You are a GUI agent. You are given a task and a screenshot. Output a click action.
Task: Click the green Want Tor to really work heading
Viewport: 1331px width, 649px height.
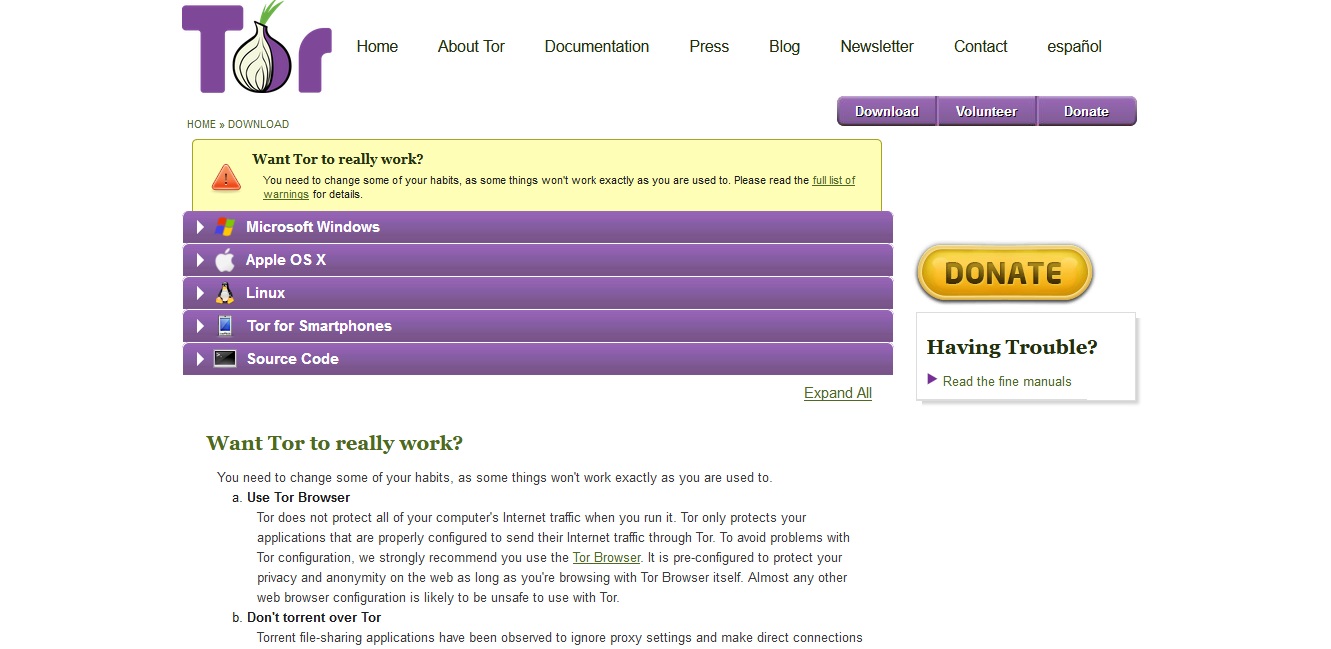[335, 443]
